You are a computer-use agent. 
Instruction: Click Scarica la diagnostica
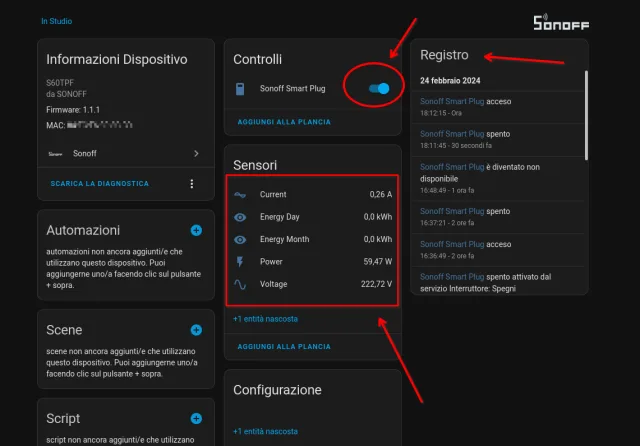click(100, 184)
